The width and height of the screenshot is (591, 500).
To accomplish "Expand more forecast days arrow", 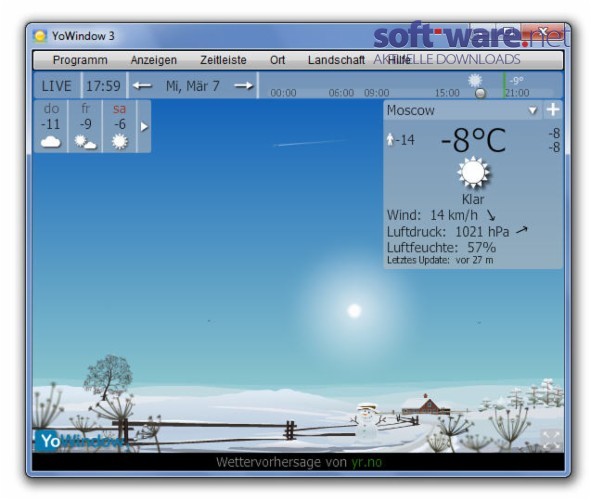I will 144,127.
